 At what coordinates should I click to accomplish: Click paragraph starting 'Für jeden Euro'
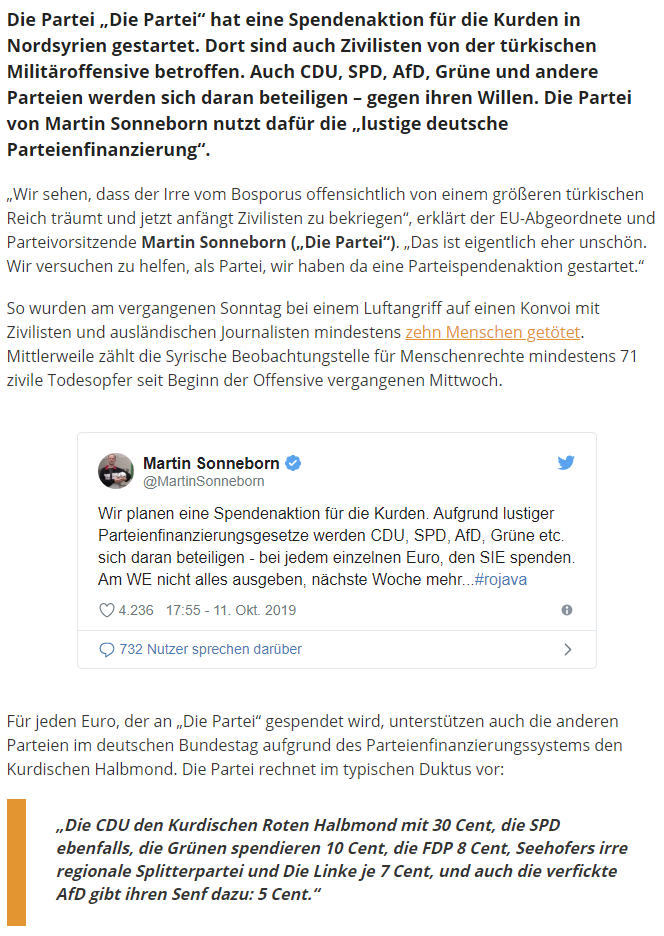coord(315,745)
